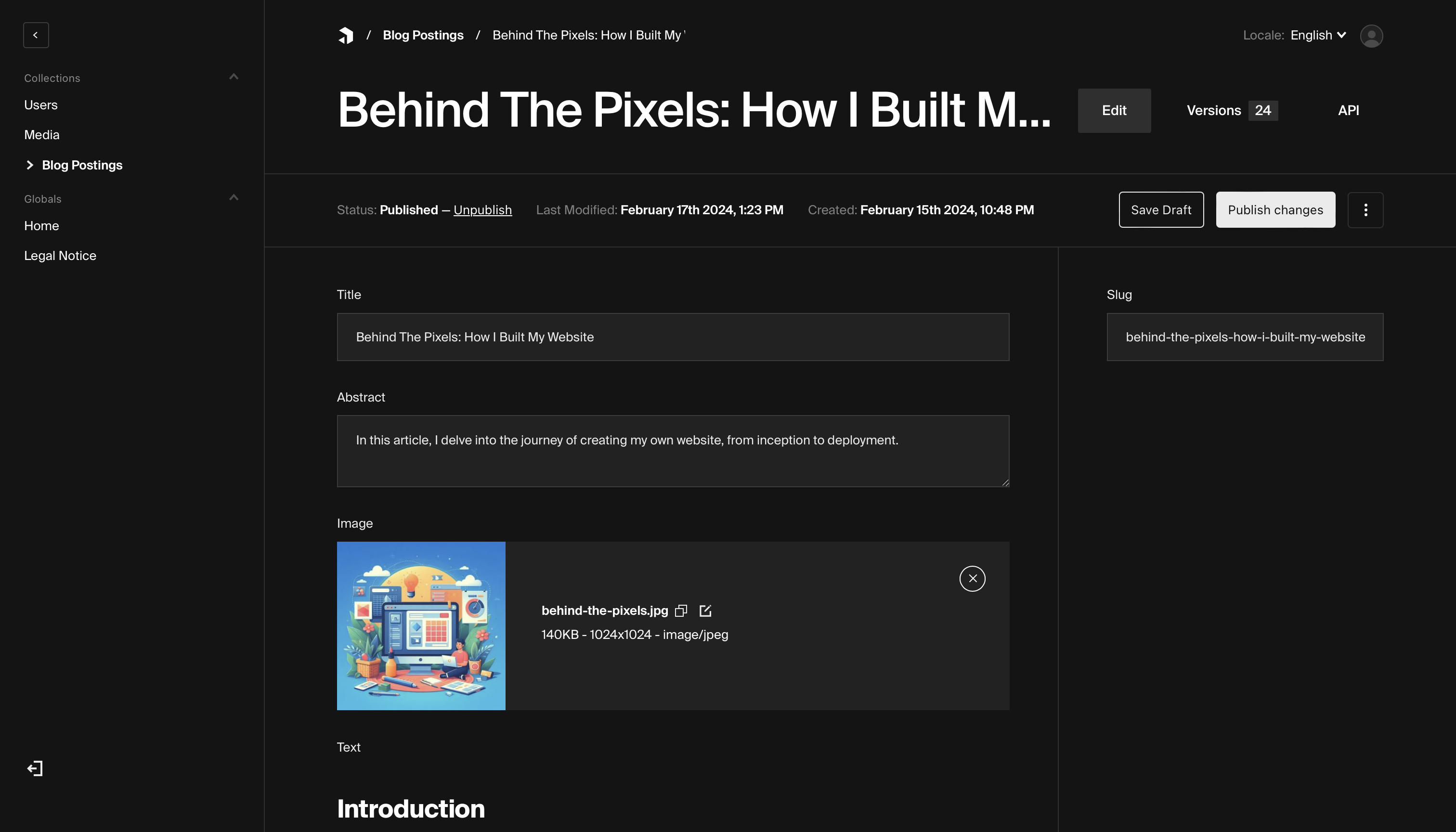Click the Published status label
Screen dimensions: 1456x832
point(409,210)
